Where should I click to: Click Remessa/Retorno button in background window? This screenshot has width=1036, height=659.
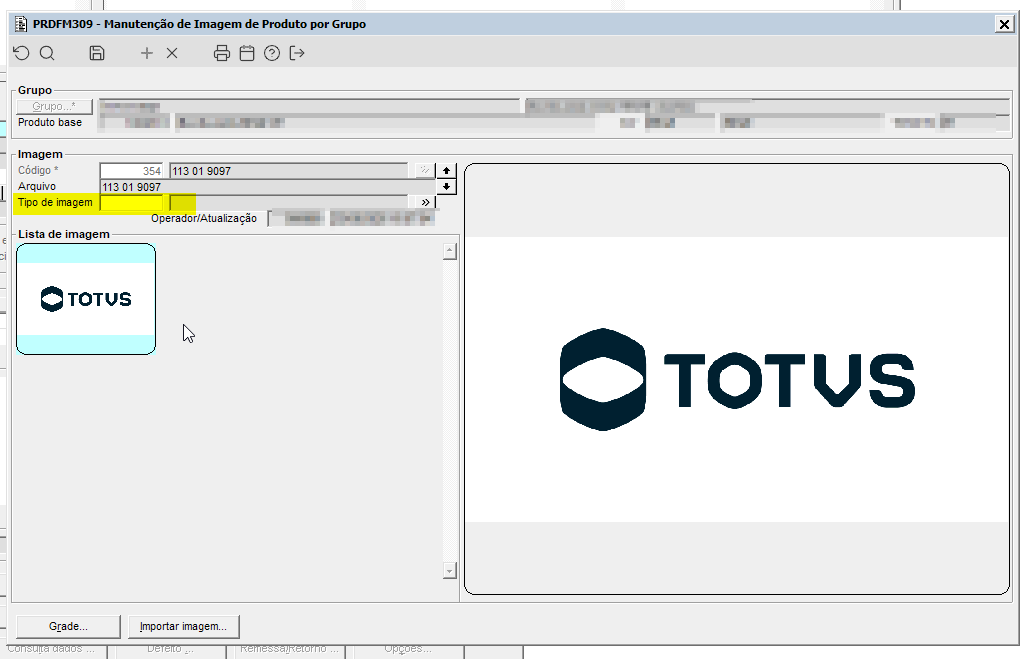(x=289, y=649)
